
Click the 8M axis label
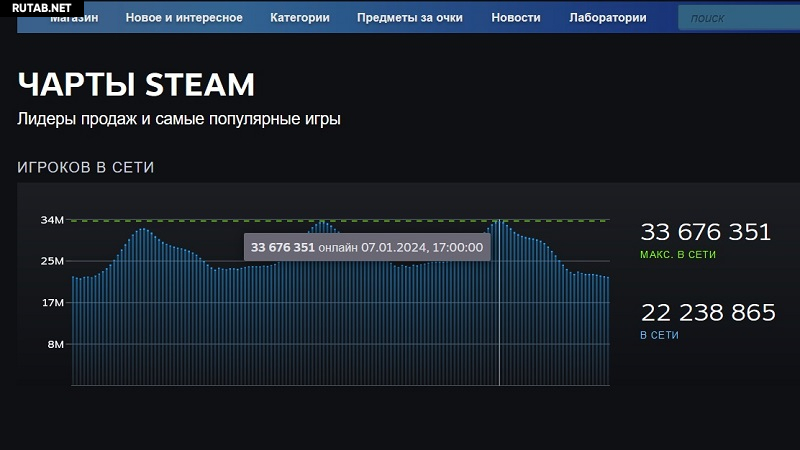coord(55,344)
